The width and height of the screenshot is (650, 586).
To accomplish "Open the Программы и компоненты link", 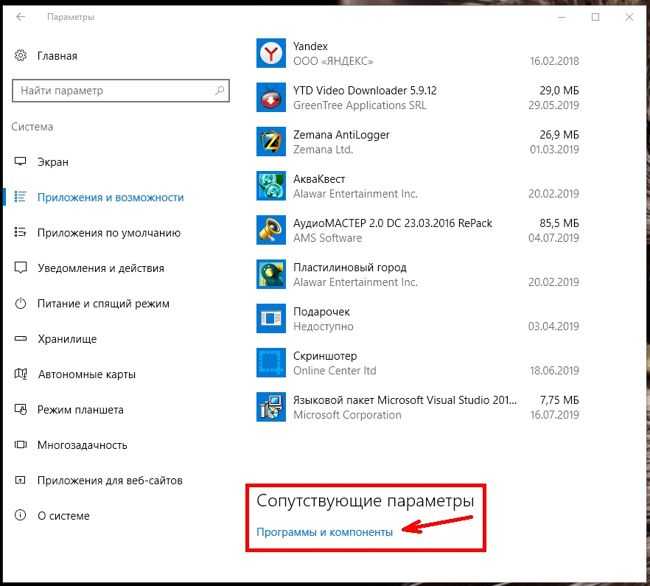I will point(325,532).
